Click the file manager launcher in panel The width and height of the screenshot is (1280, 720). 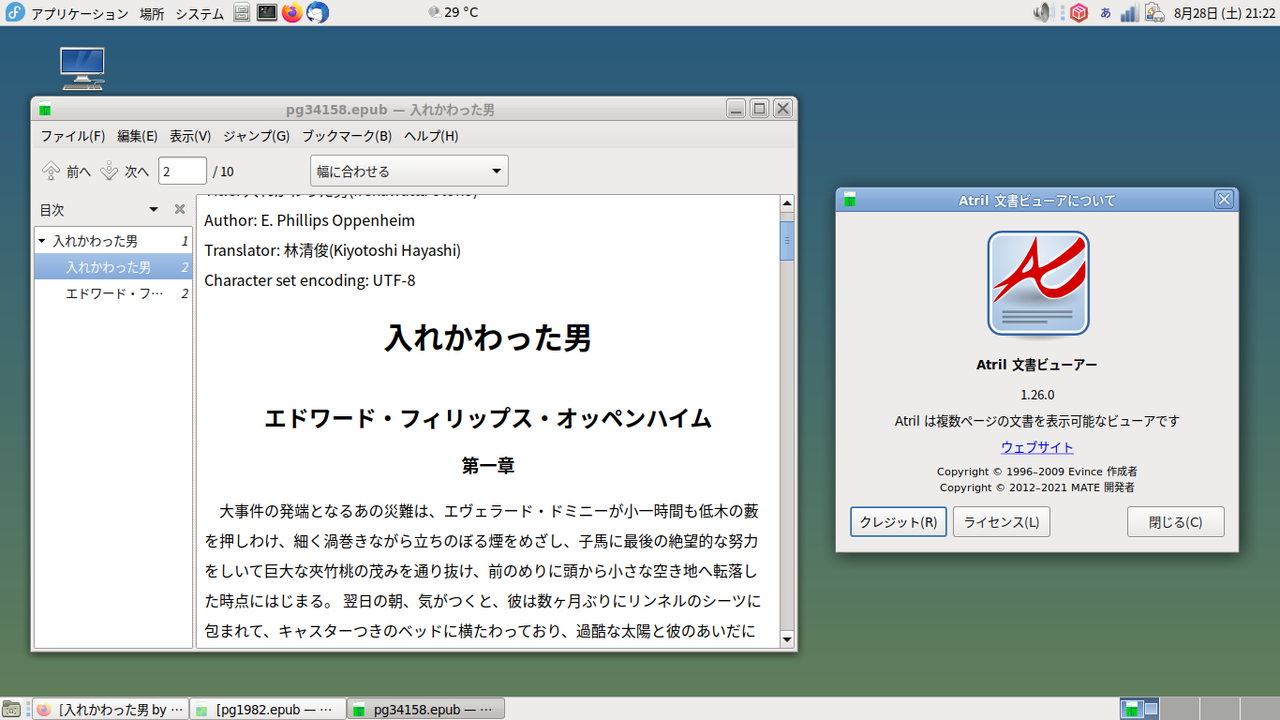(x=242, y=13)
